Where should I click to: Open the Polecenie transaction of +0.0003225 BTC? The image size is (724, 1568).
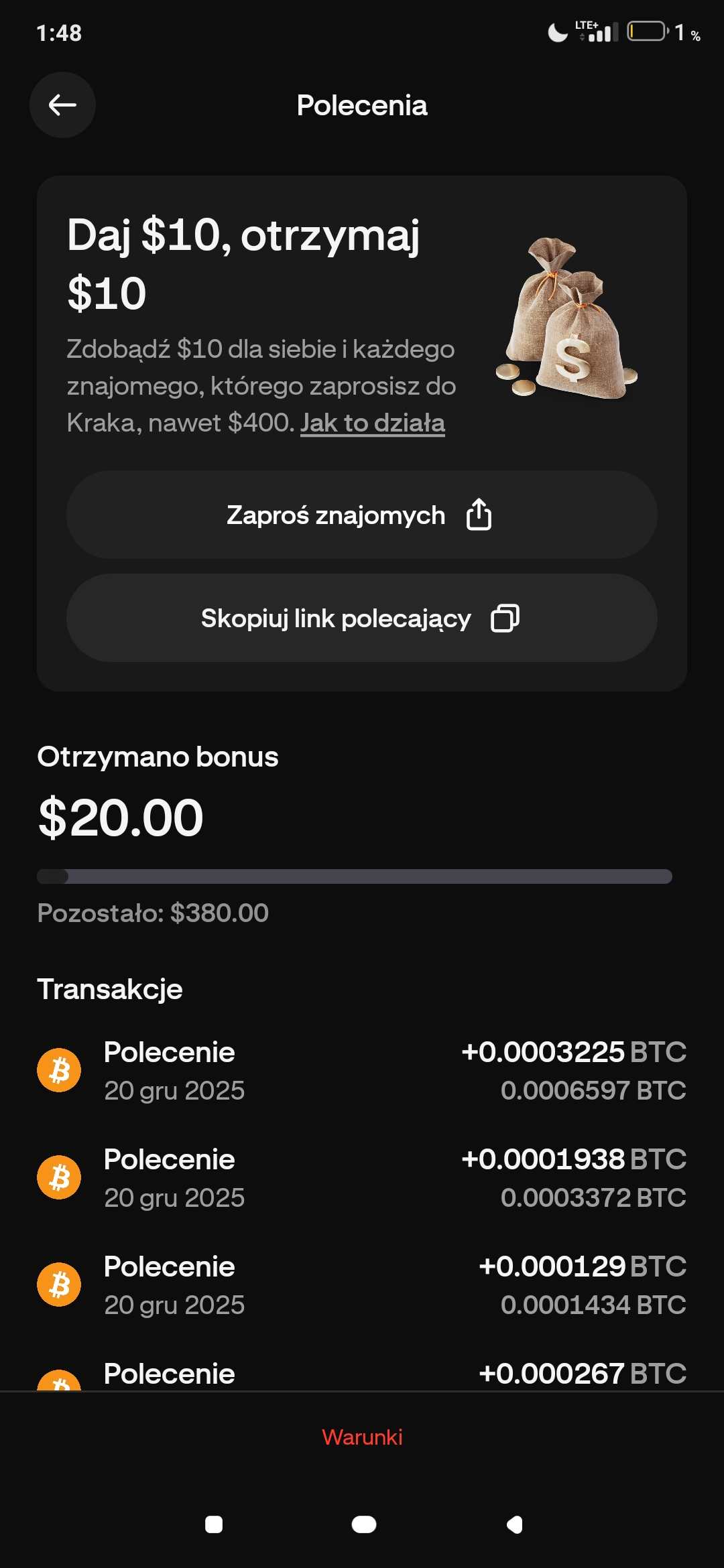click(362, 1070)
